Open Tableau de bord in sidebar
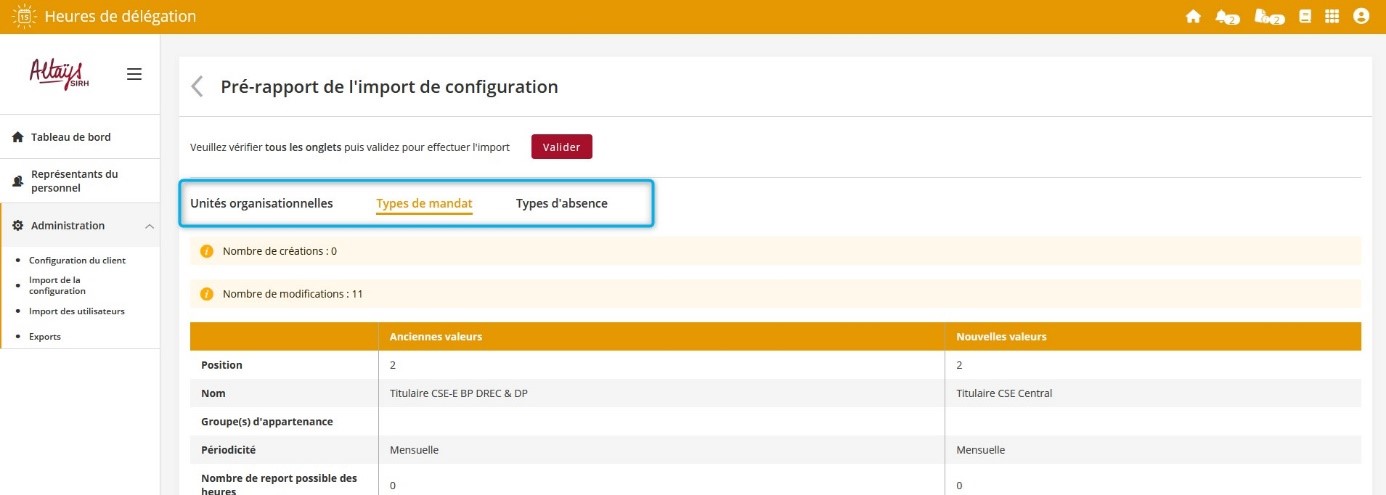 70,137
